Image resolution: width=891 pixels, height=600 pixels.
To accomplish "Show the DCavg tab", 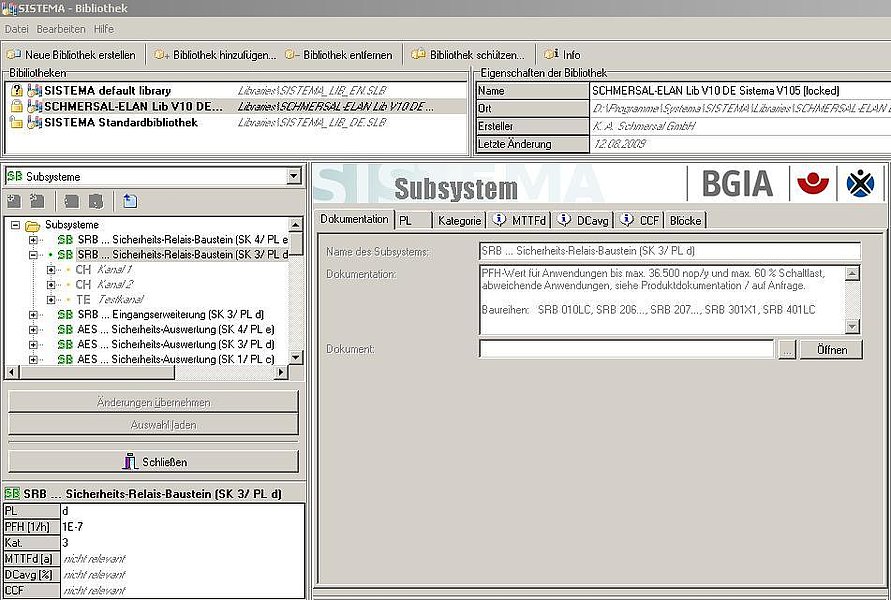I will point(583,220).
